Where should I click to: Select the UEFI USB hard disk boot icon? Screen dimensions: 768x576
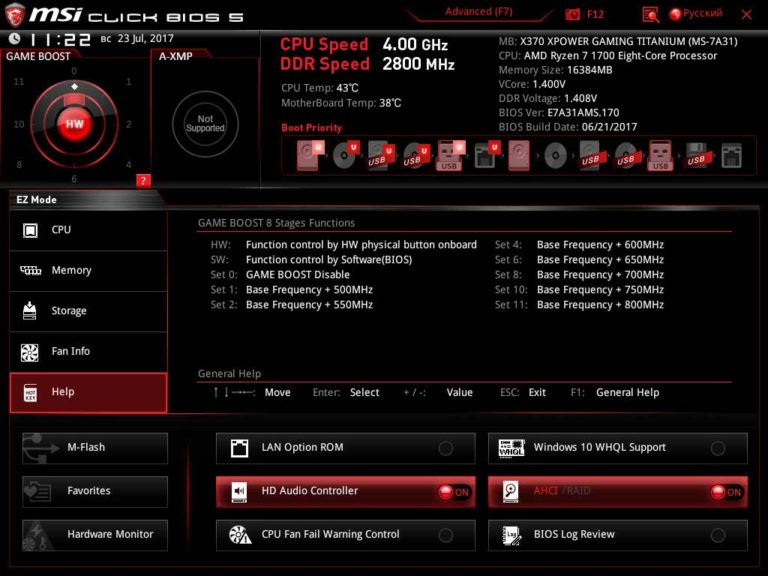pos(381,156)
